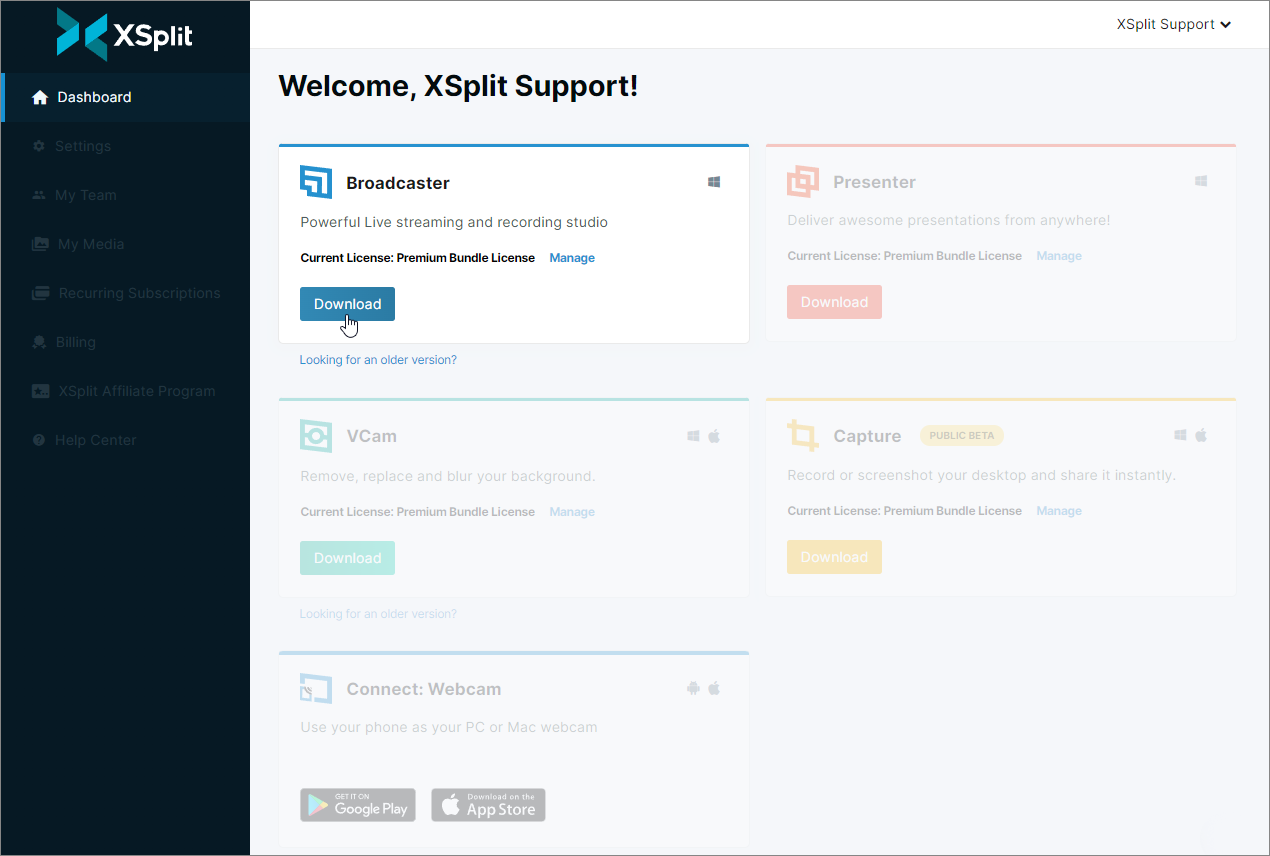Click the Broadcaster card title
This screenshot has height=856, width=1270.
(x=398, y=183)
